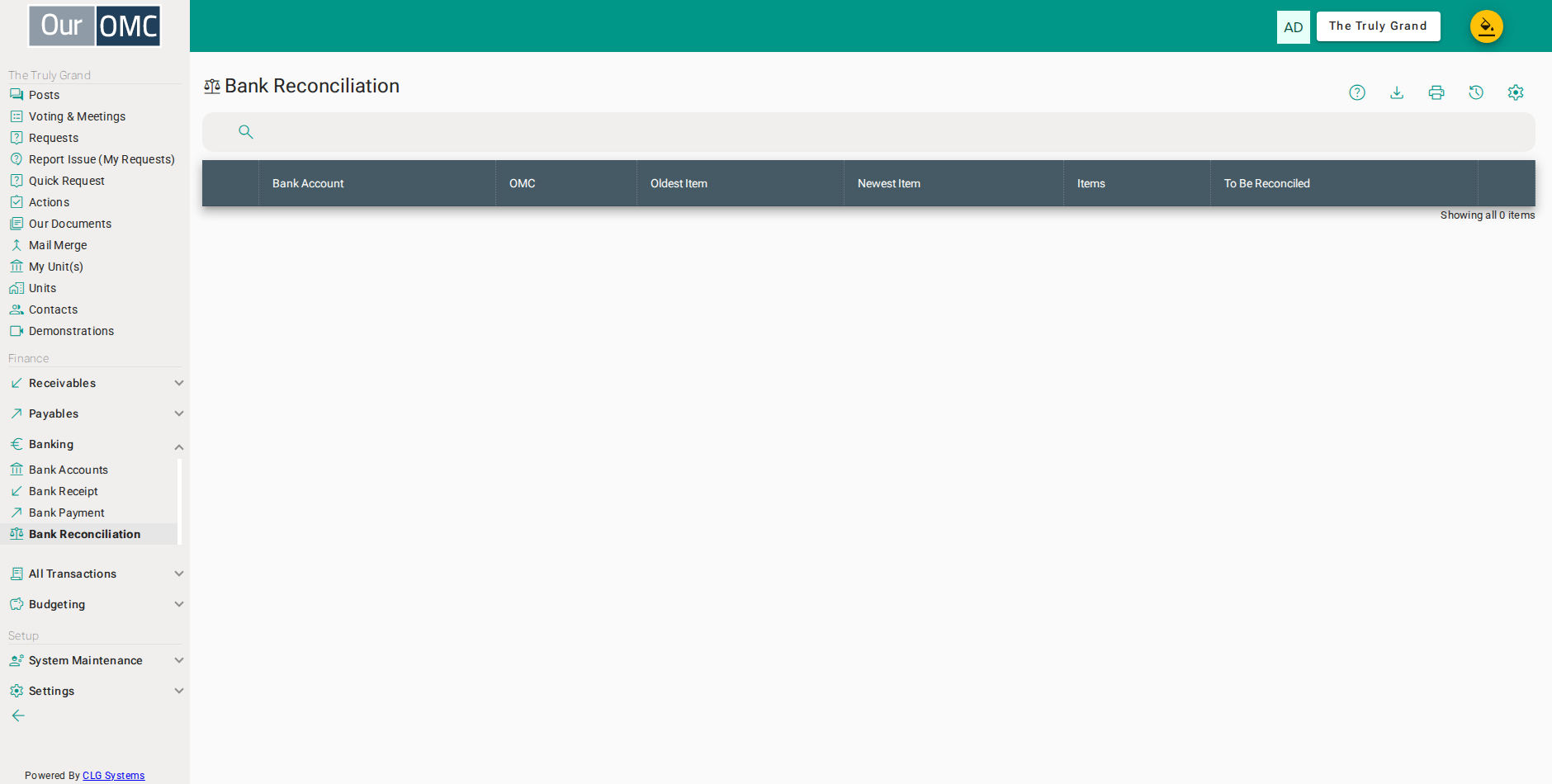Expand the Settings chevron
This screenshot has height=784, width=1552.
tap(179, 691)
